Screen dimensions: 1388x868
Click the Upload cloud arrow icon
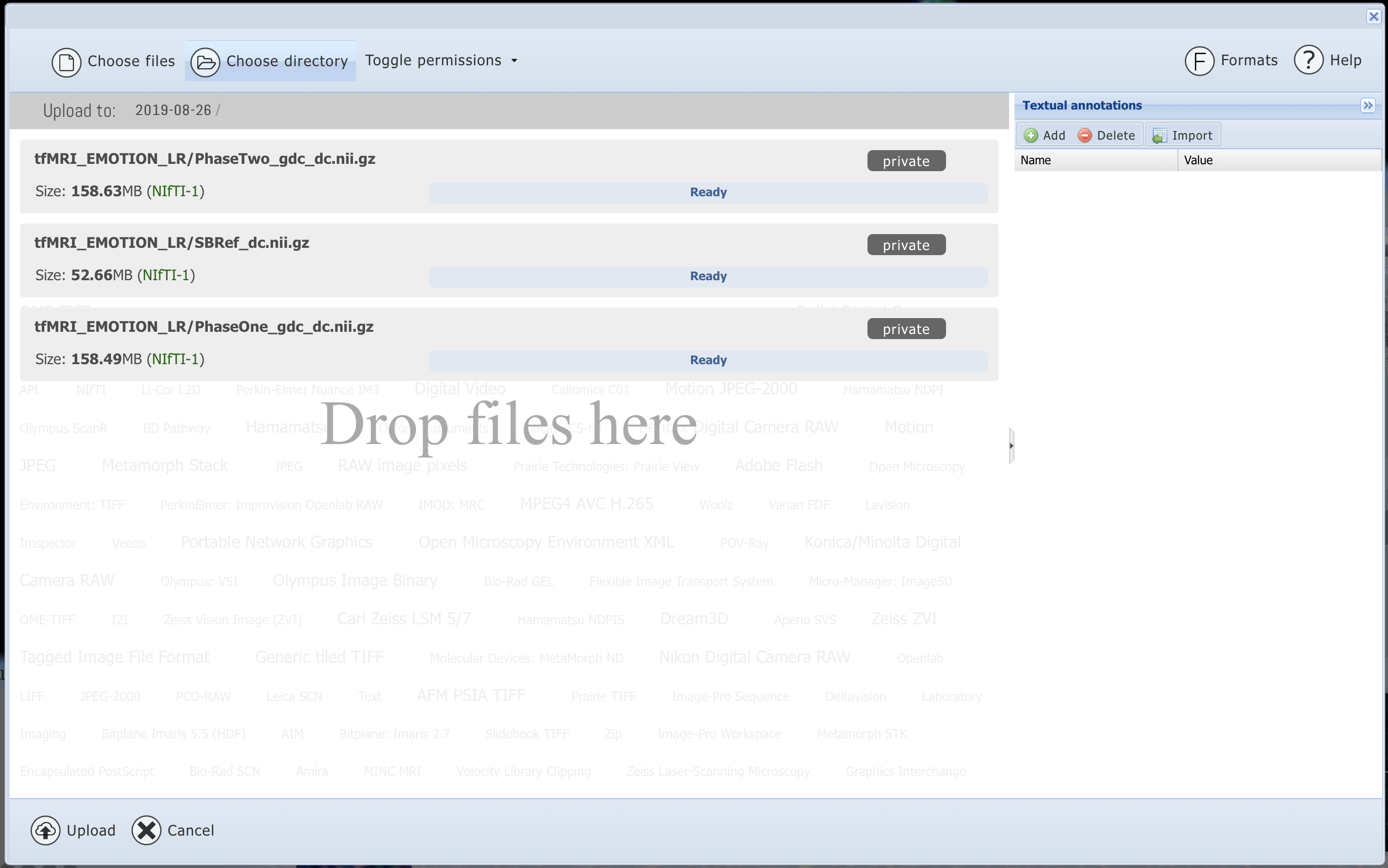pyautogui.click(x=45, y=830)
